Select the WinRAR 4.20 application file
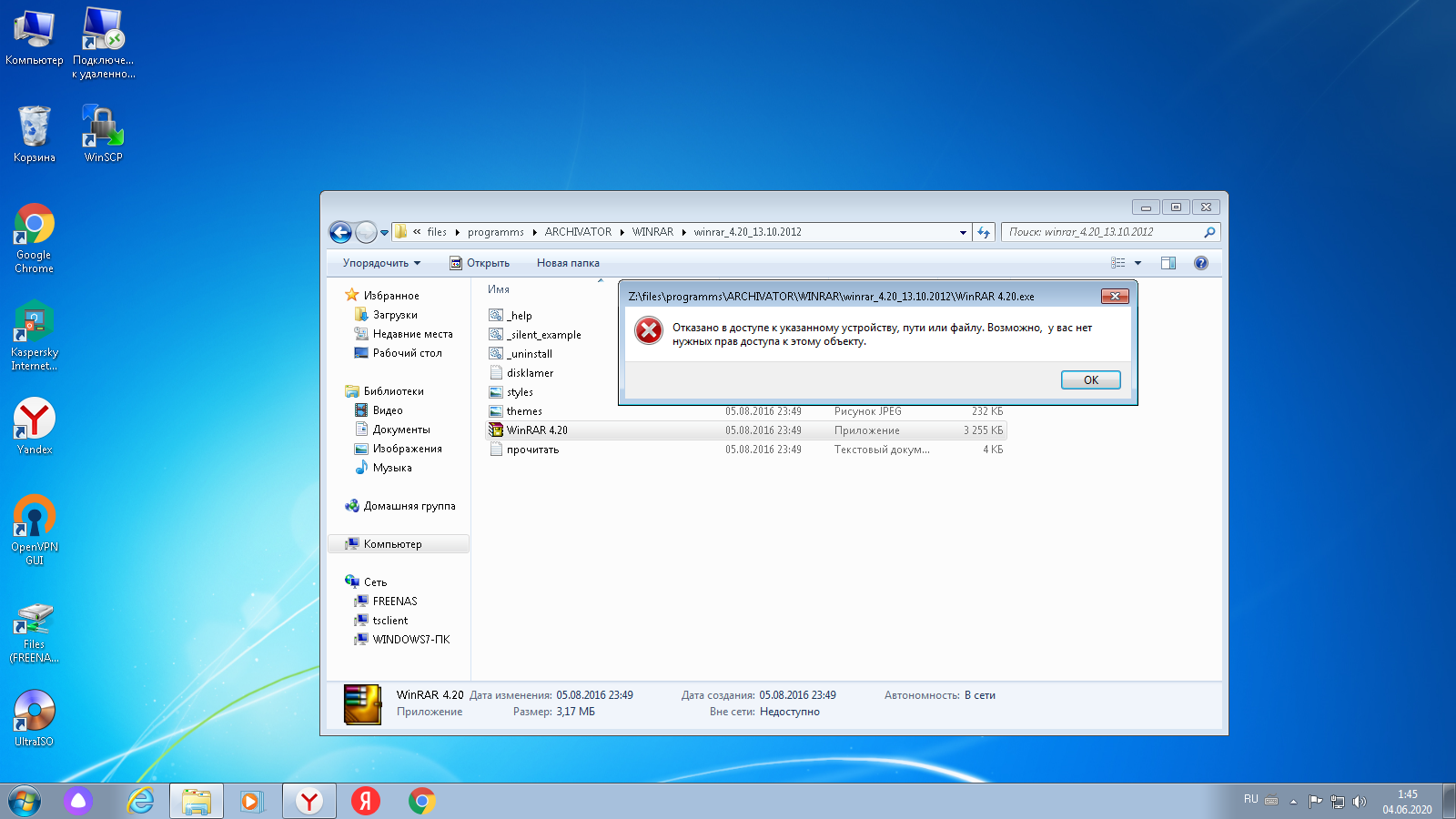This screenshot has width=1456, height=819. (746, 430)
